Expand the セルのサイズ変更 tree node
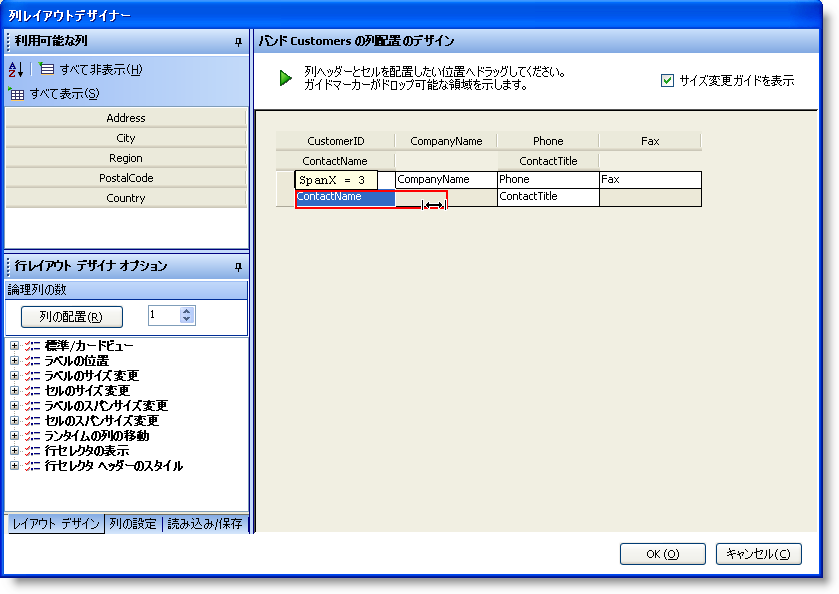The height and width of the screenshot is (594, 839). (x=13, y=391)
